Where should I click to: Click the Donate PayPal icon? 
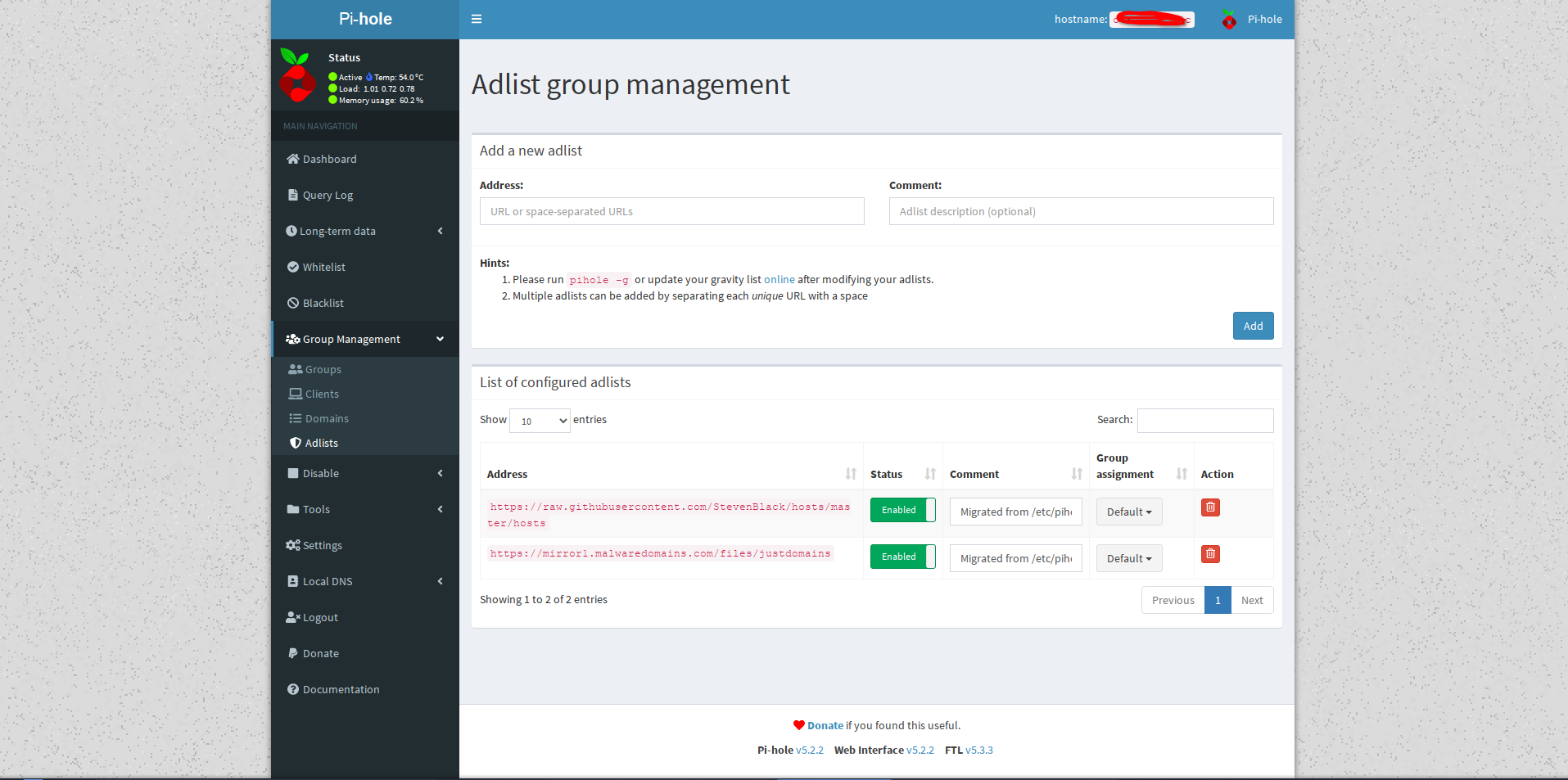tap(293, 653)
